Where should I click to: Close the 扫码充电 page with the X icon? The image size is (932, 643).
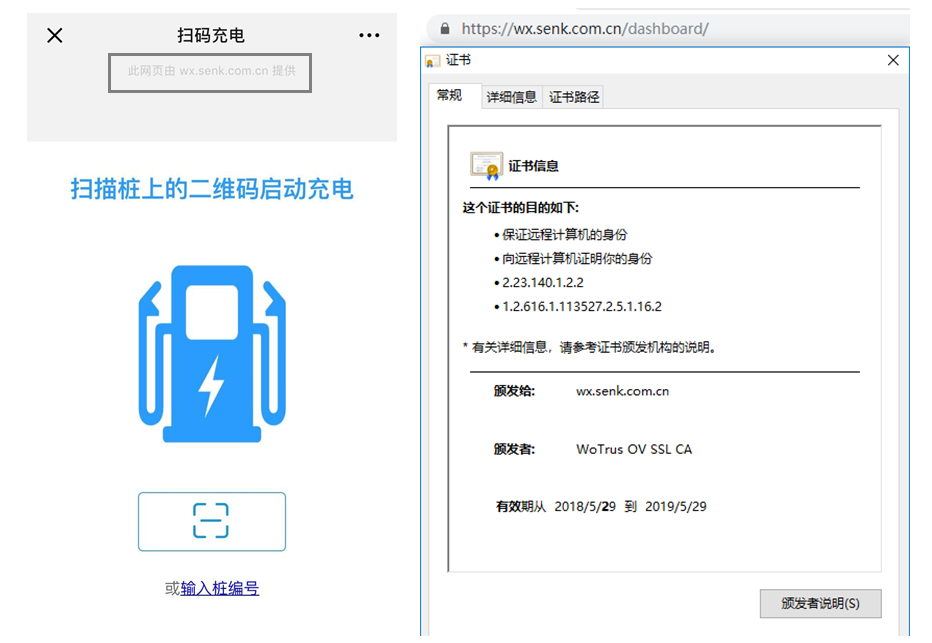(x=55, y=36)
